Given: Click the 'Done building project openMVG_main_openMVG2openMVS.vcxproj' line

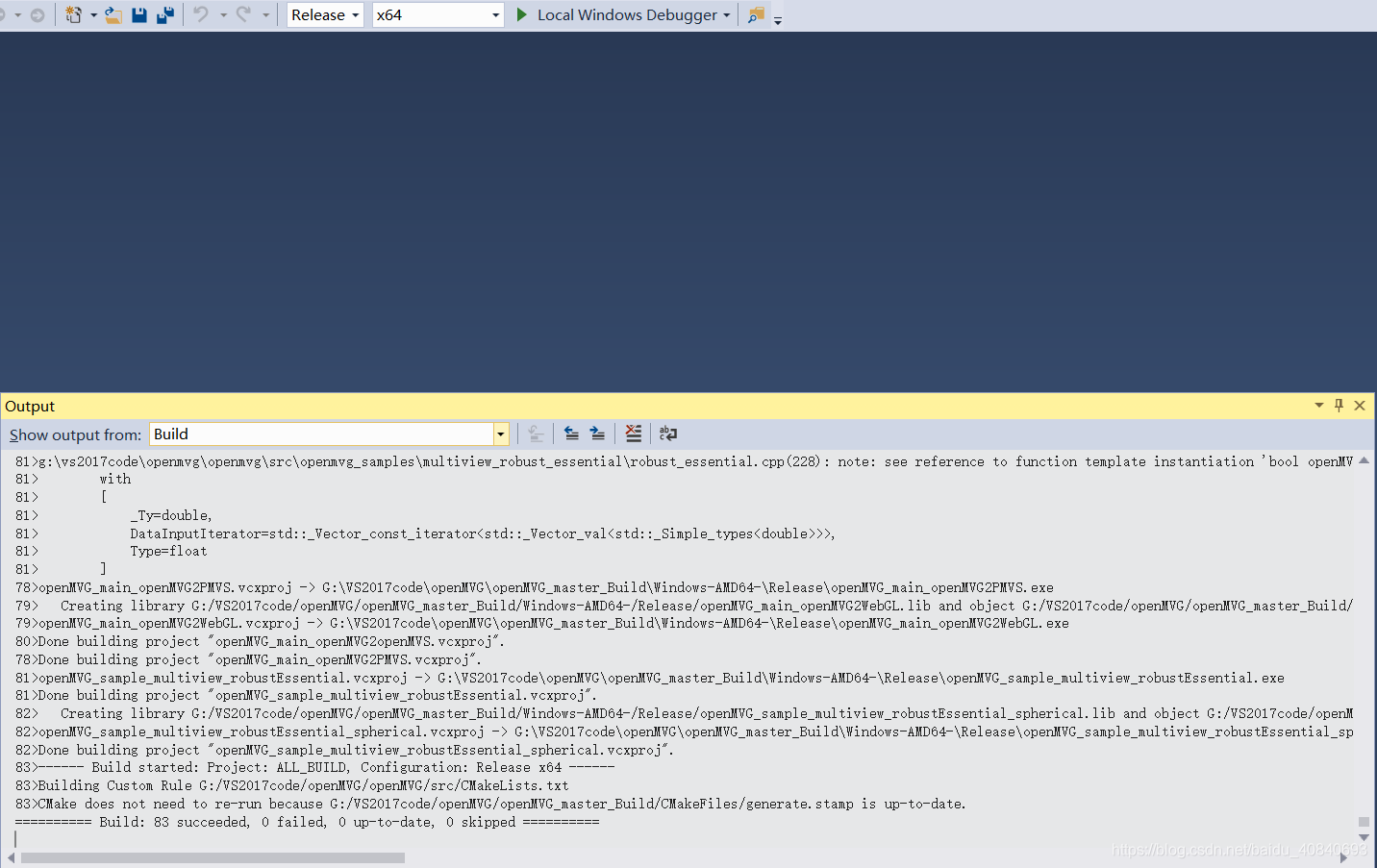Looking at the screenshot, I should click(x=260, y=641).
